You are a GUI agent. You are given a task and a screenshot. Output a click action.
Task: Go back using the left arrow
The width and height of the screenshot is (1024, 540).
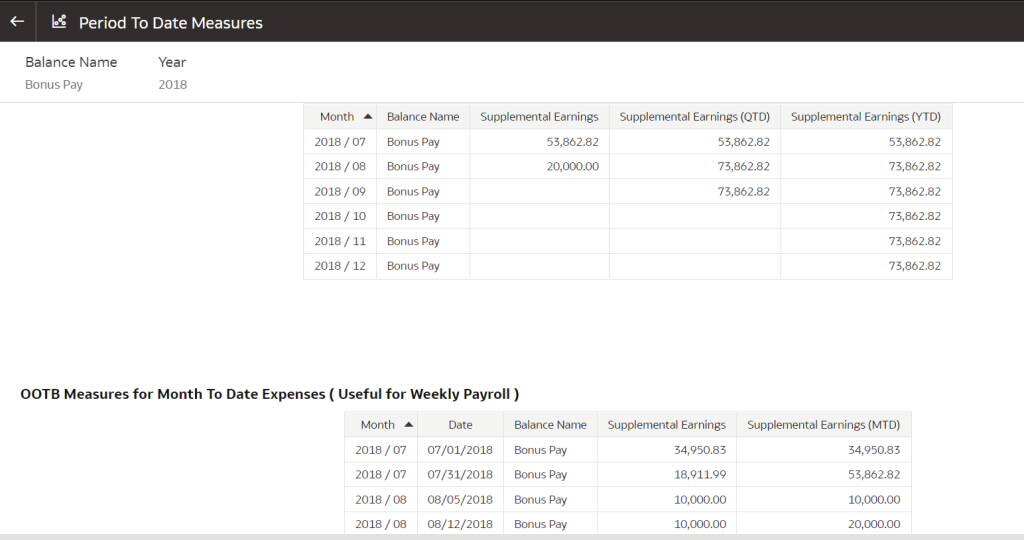tap(17, 22)
